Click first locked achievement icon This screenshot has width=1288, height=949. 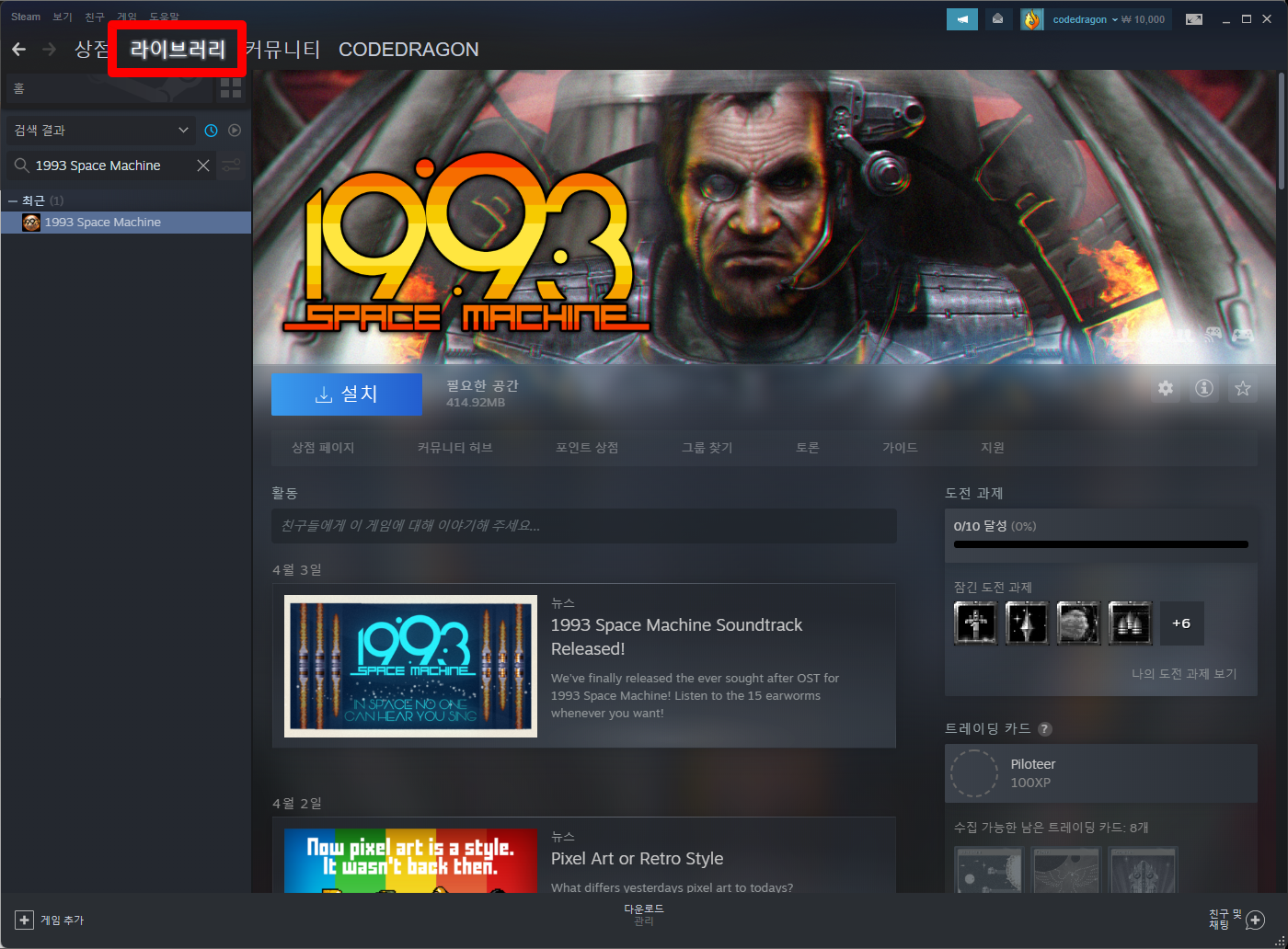(x=976, y=623)
